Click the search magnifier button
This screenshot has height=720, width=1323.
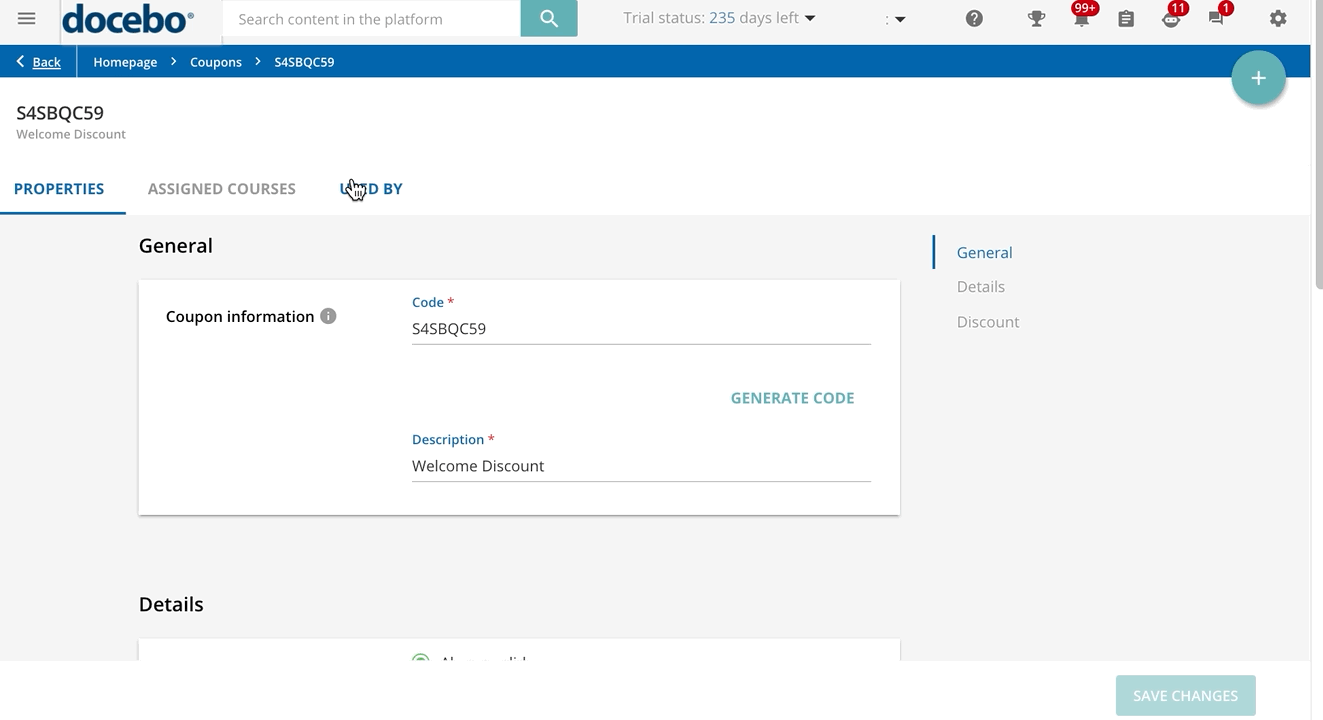[548, 19]
